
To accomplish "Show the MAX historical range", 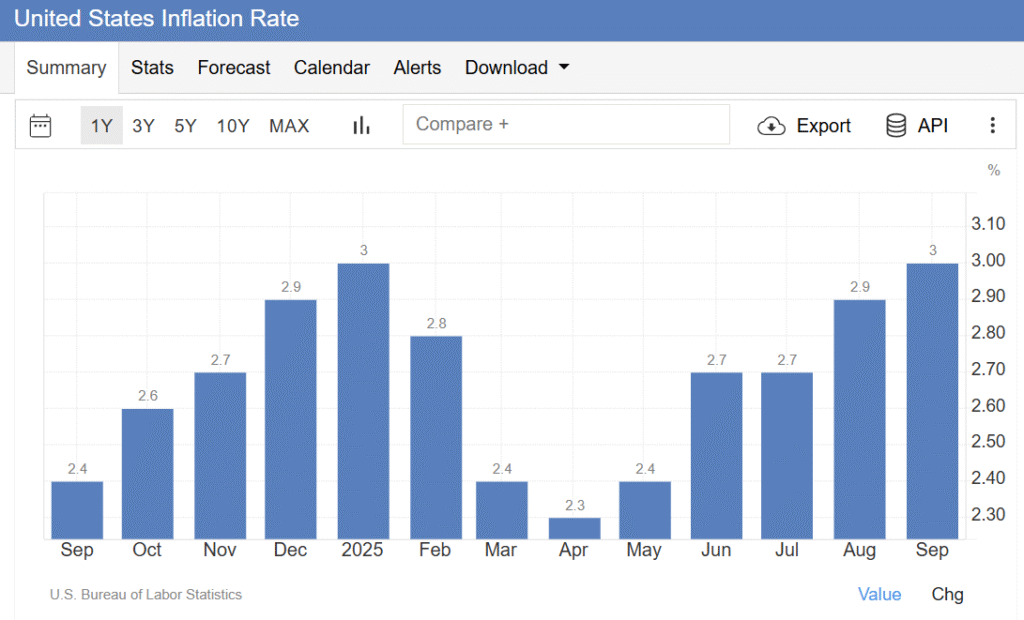I will [x=289, y=126].
